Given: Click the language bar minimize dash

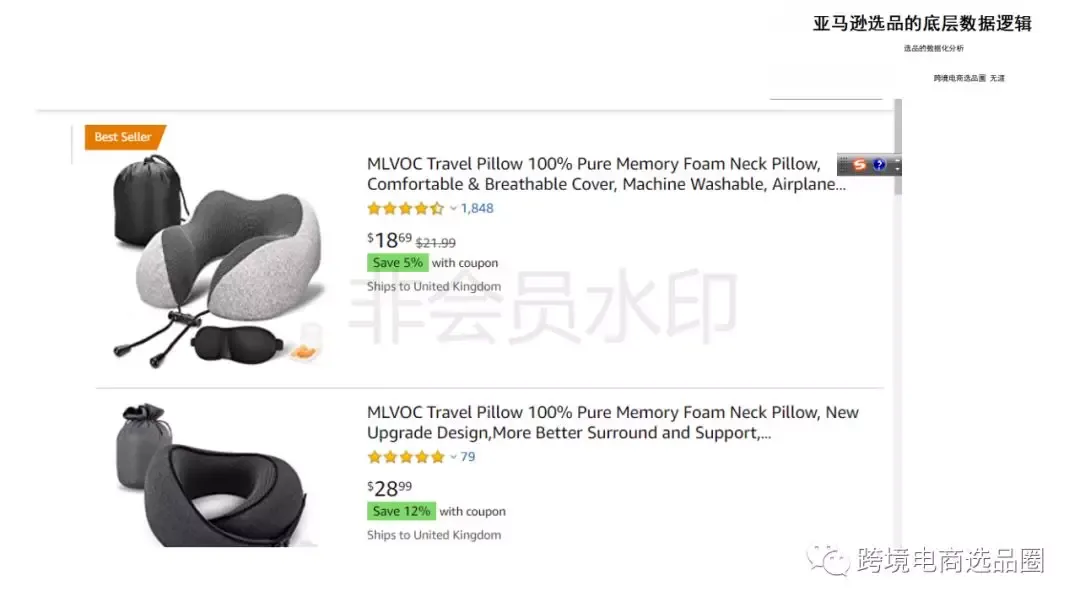Looking at the screenshot, I should click(897, 160).
